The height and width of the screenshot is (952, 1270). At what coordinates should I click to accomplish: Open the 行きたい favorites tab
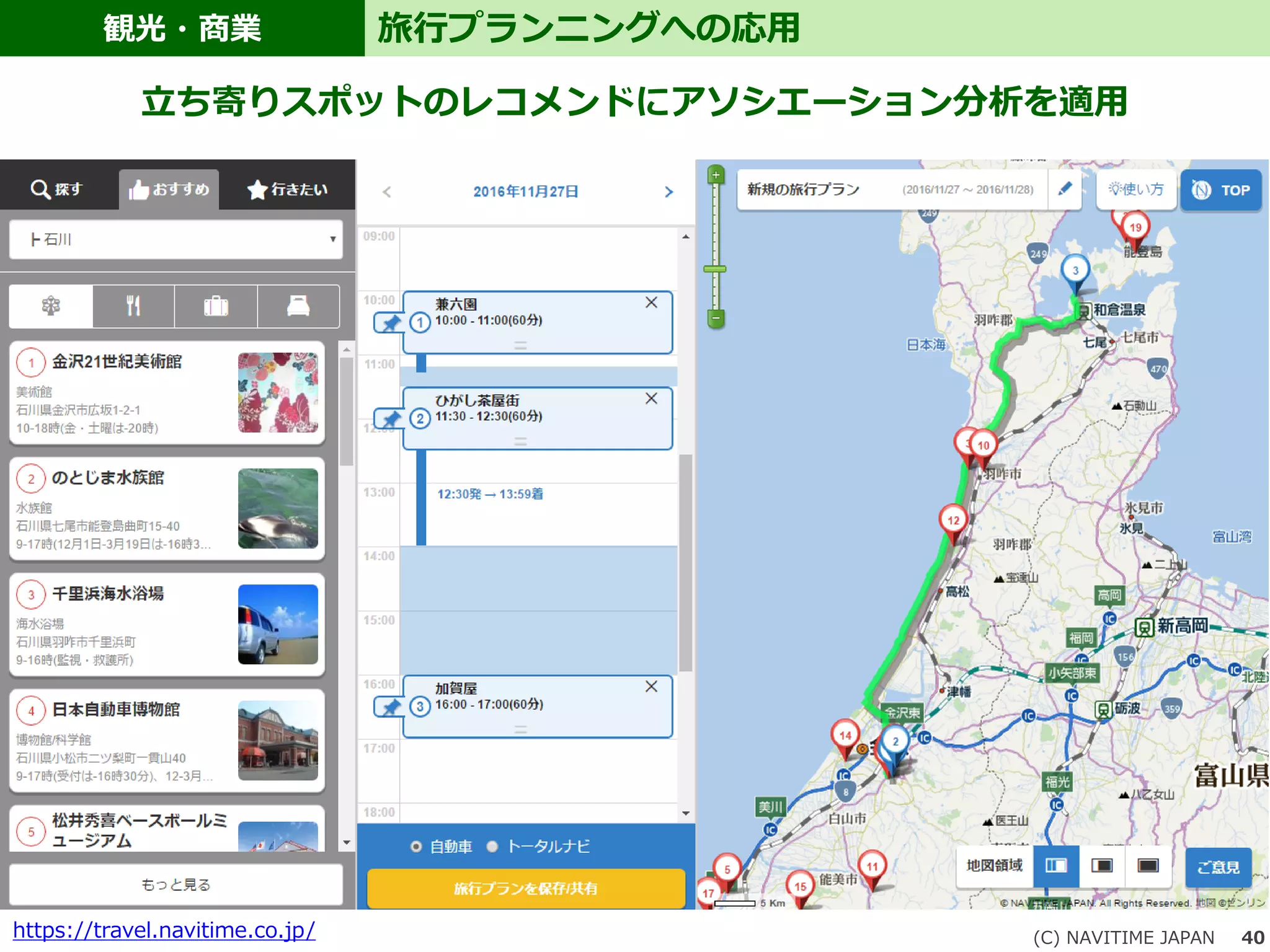288,189
